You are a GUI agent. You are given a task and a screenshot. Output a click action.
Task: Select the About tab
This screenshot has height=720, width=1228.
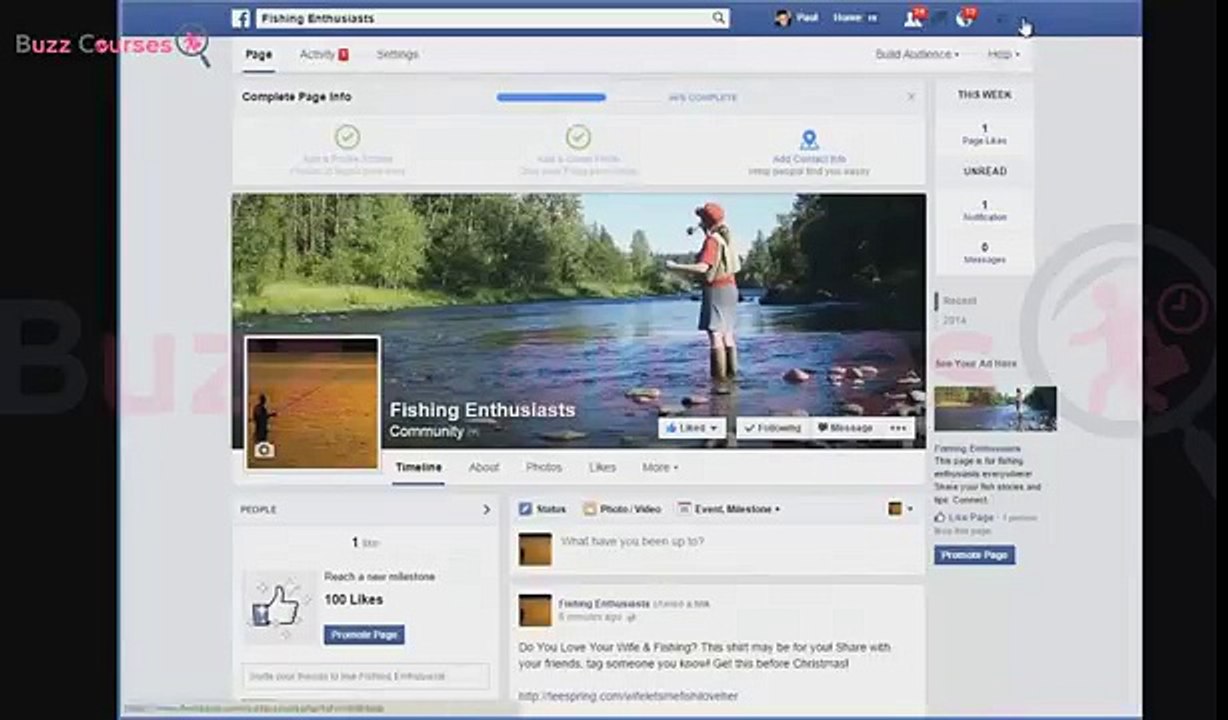click(x=484, y=467)
